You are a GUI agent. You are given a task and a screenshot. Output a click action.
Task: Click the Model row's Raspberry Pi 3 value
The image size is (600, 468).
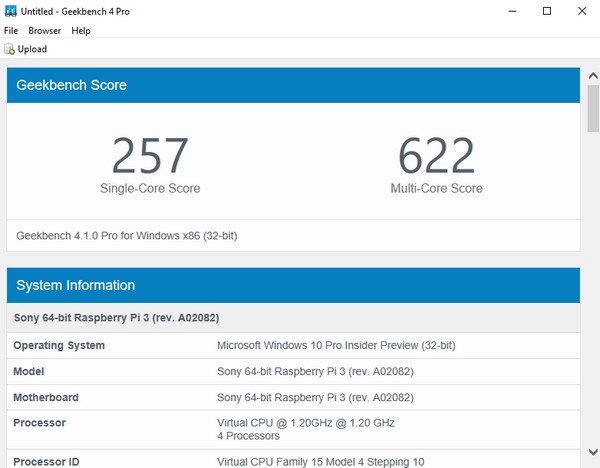click(x=315, y=372)
